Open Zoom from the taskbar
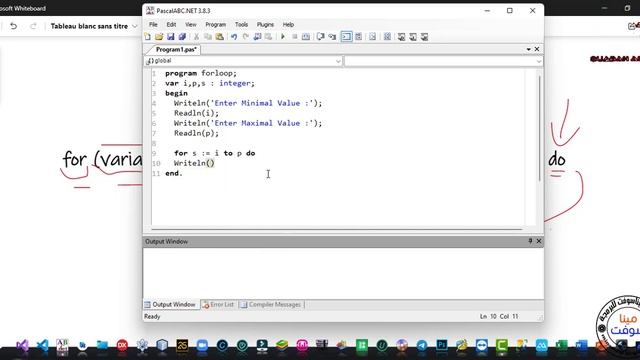Image resolution: width=640 pixels, height=360 pixels. 202,346
